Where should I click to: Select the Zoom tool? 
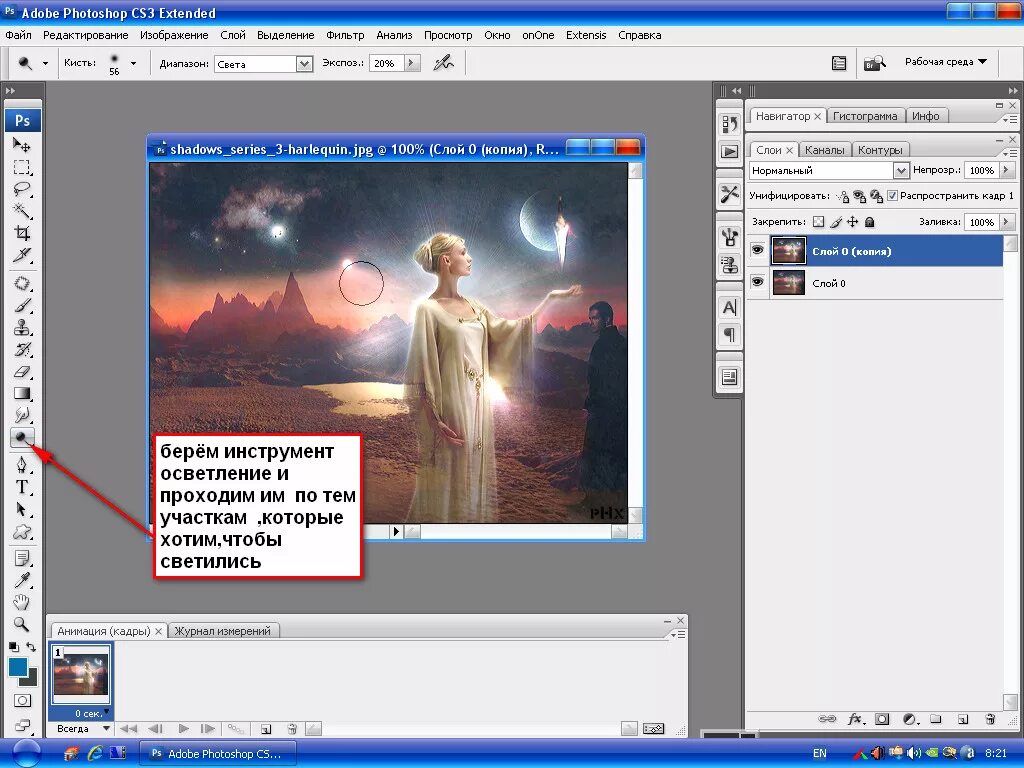[22, 624]
